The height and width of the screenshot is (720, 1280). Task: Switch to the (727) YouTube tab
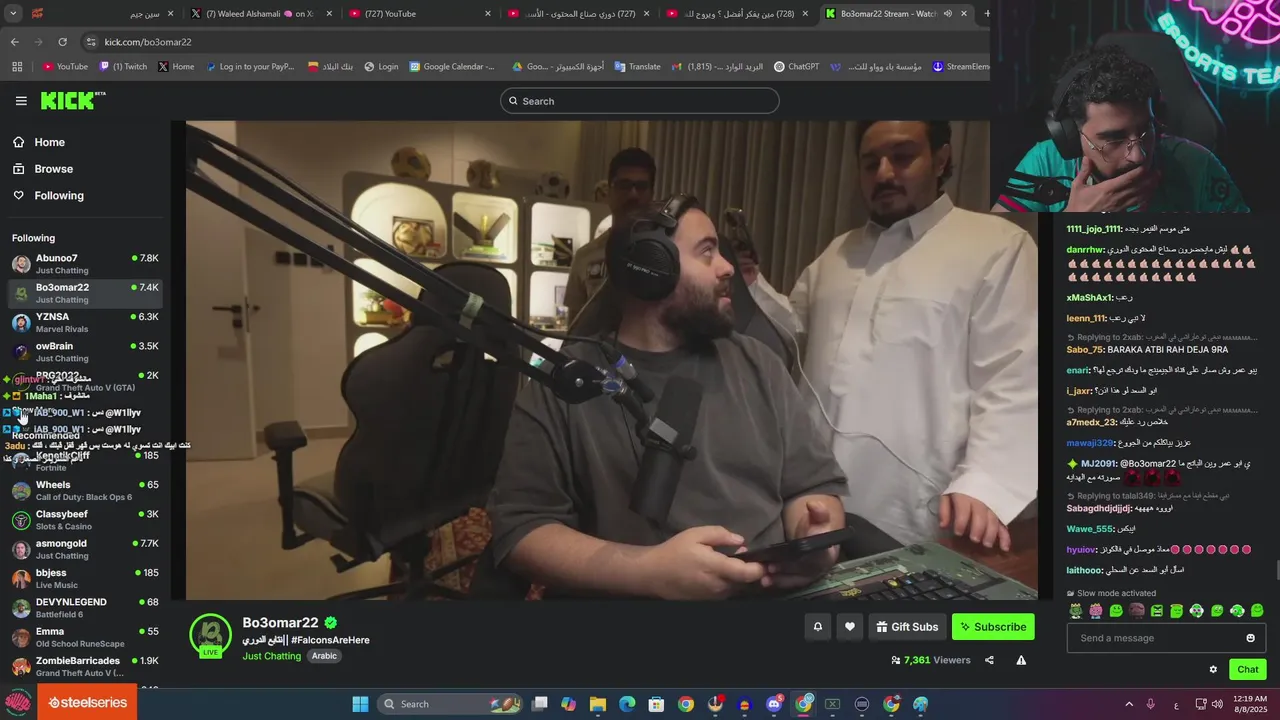(420, 14)
